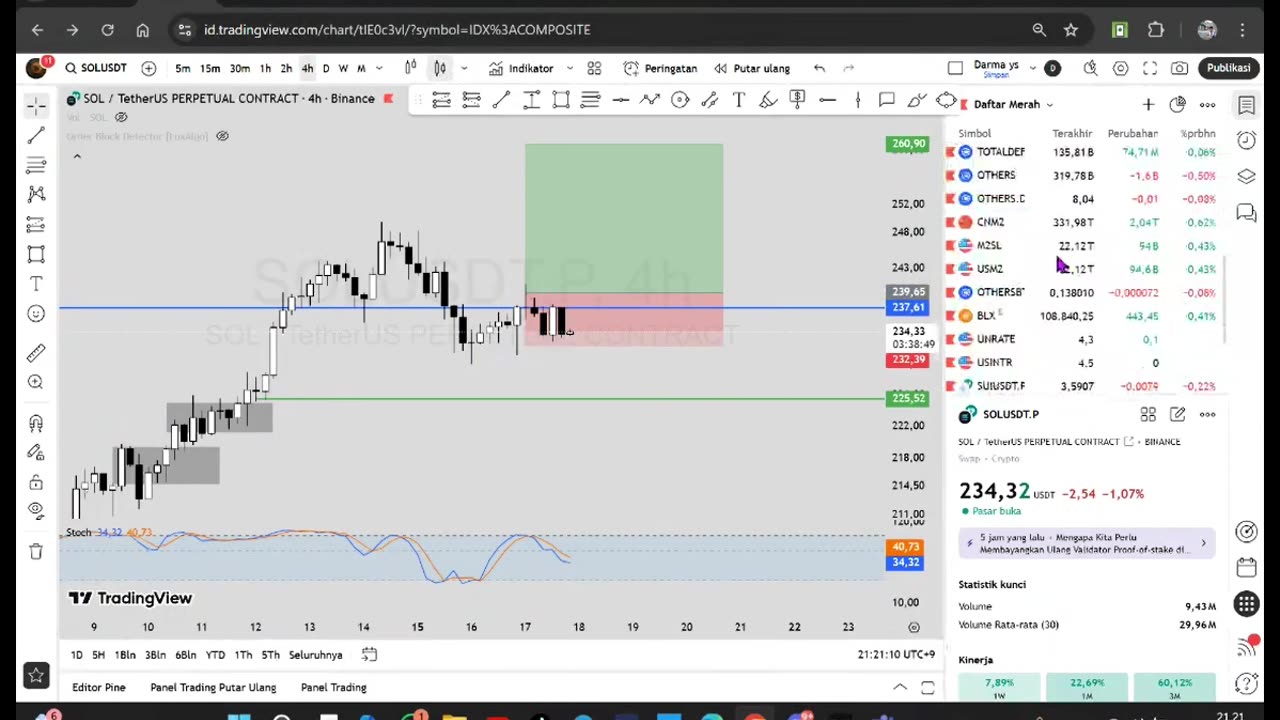Open chart settings hexagon icon
This screenshot has width=1280, height=720.
coord(1121,68)
